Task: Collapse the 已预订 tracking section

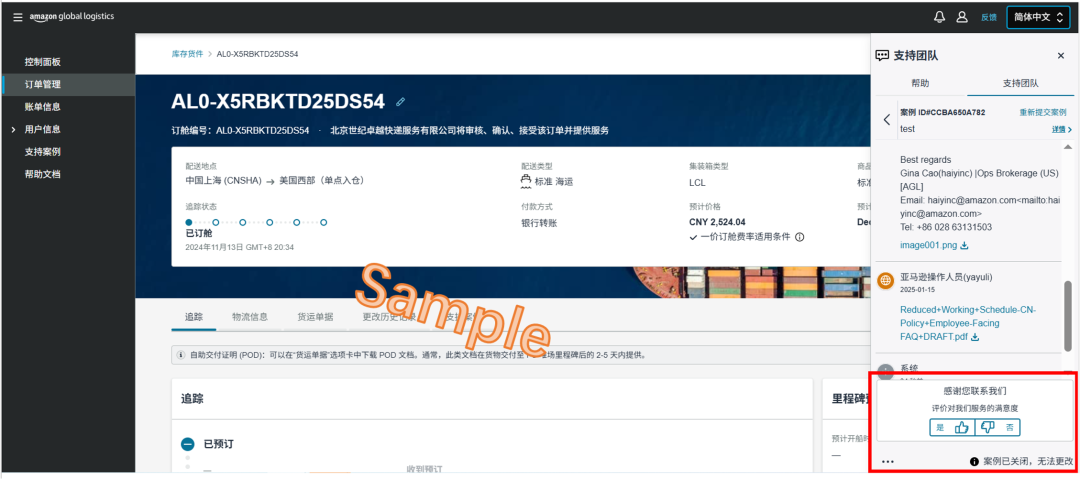Action: [x=187, y=444]
